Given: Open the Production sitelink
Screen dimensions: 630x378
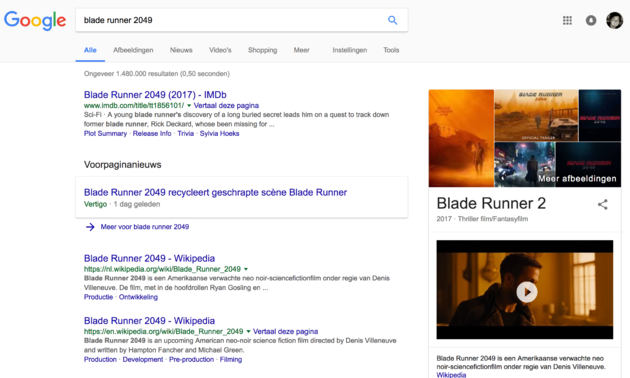Looking at the screenshot, I should coord(100,360).
